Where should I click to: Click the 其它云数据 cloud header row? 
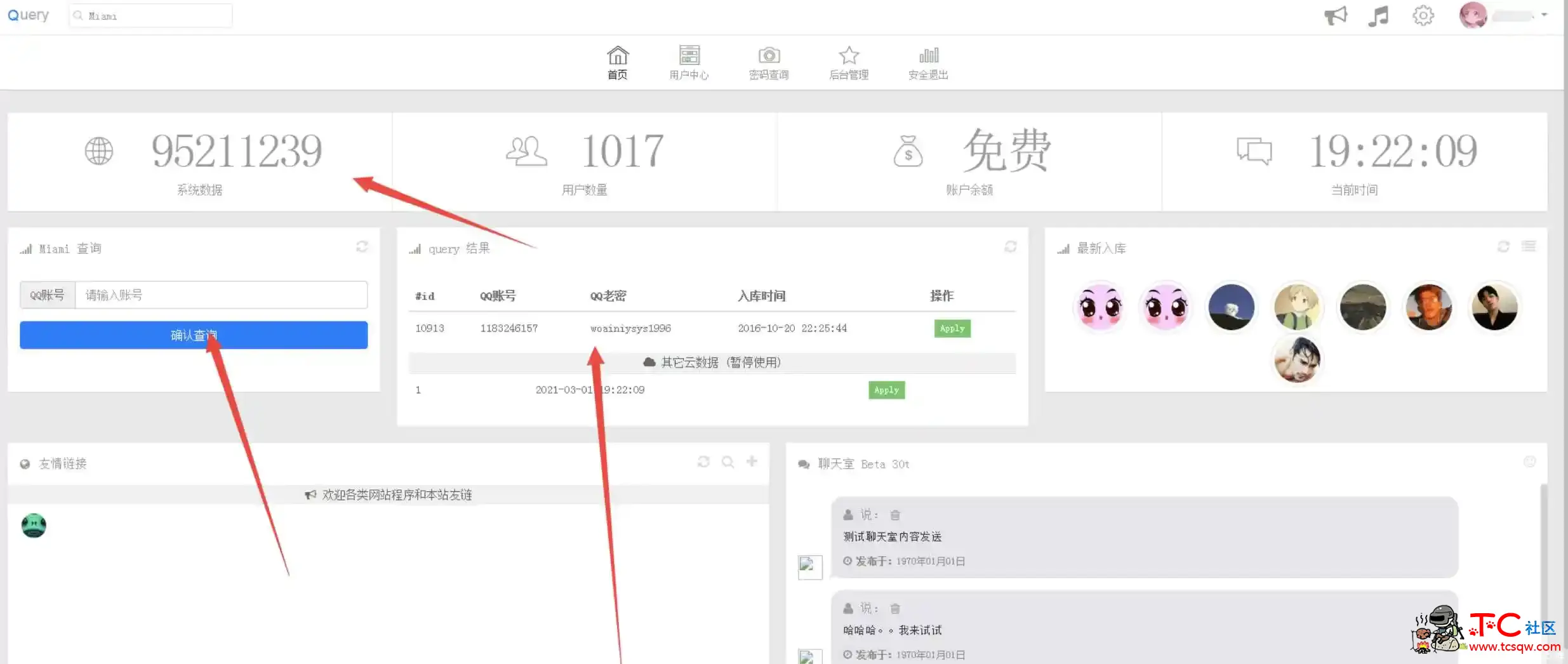pos(712,362)
